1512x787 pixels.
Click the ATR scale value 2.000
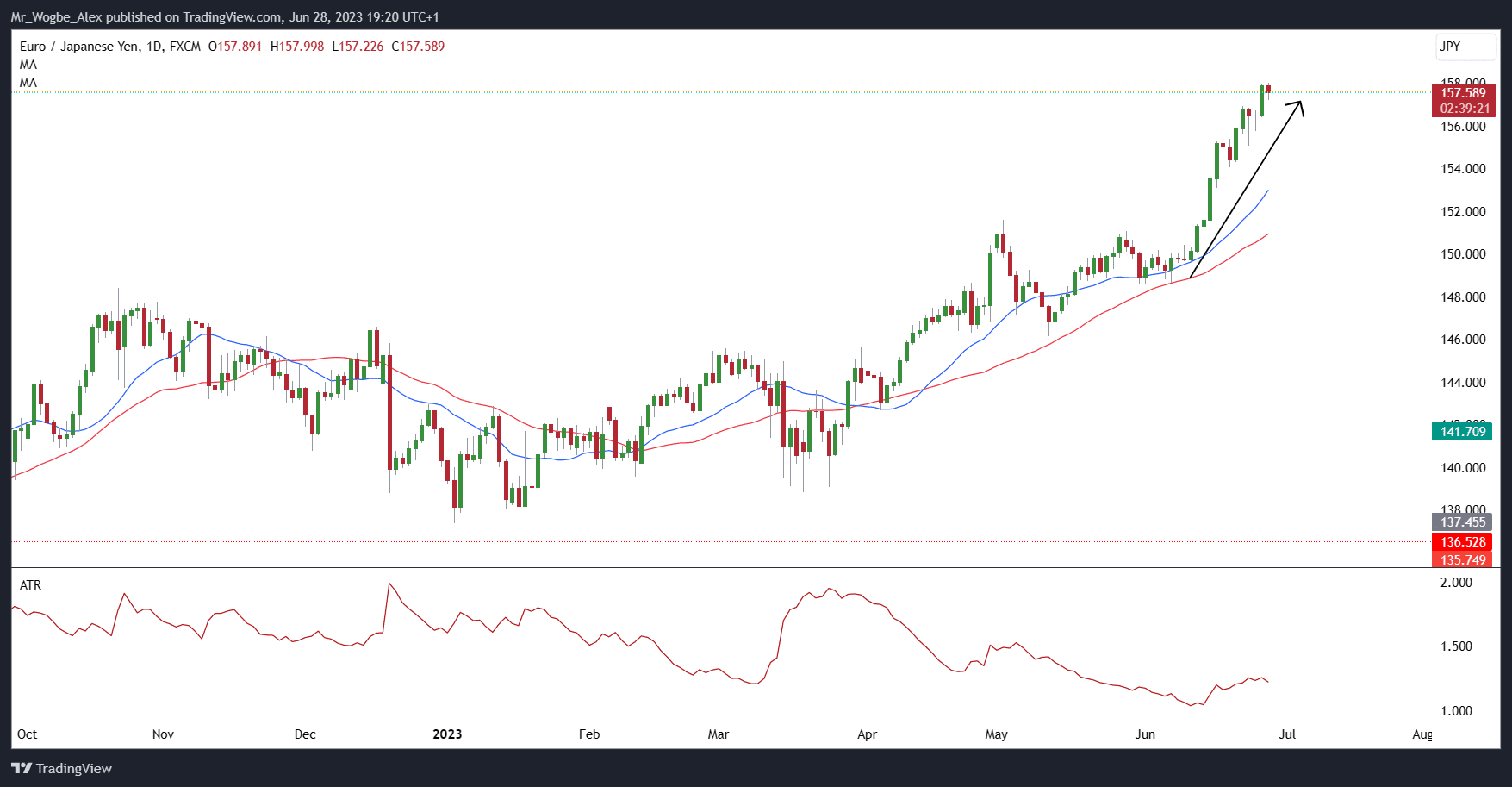click(1457, 583)
